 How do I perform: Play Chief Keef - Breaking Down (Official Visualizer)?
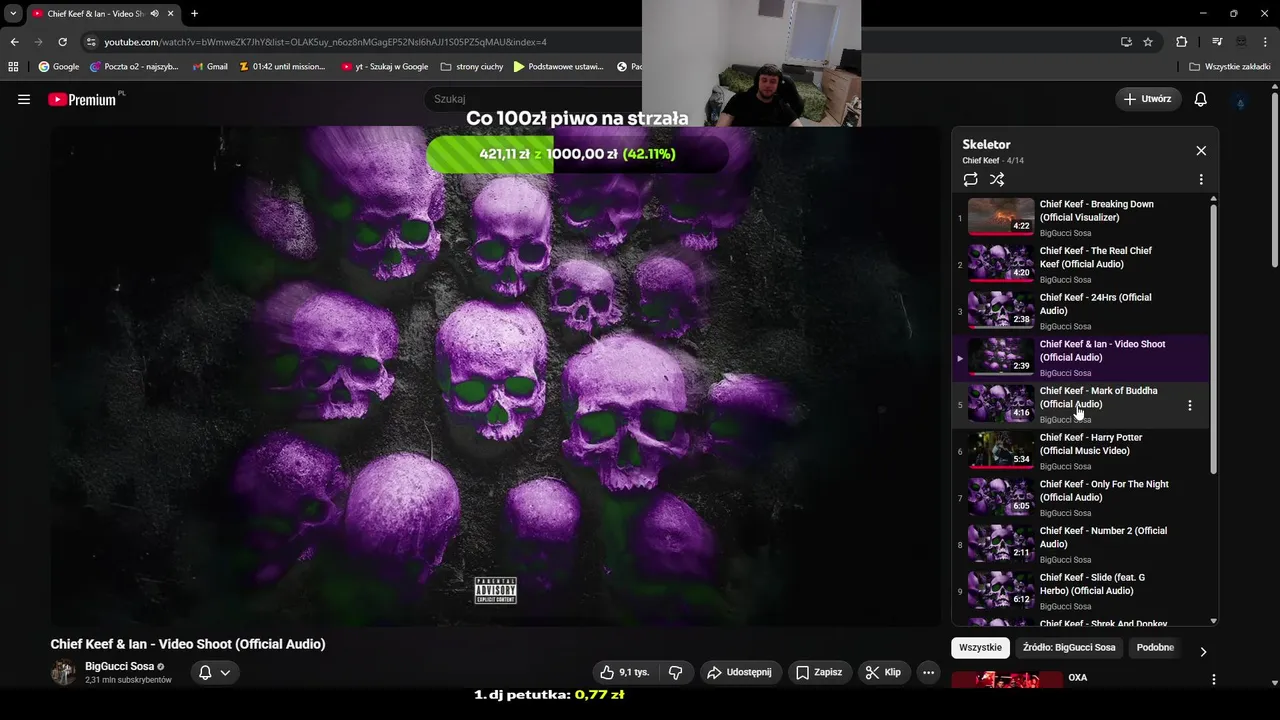[x=1080, y=217]
